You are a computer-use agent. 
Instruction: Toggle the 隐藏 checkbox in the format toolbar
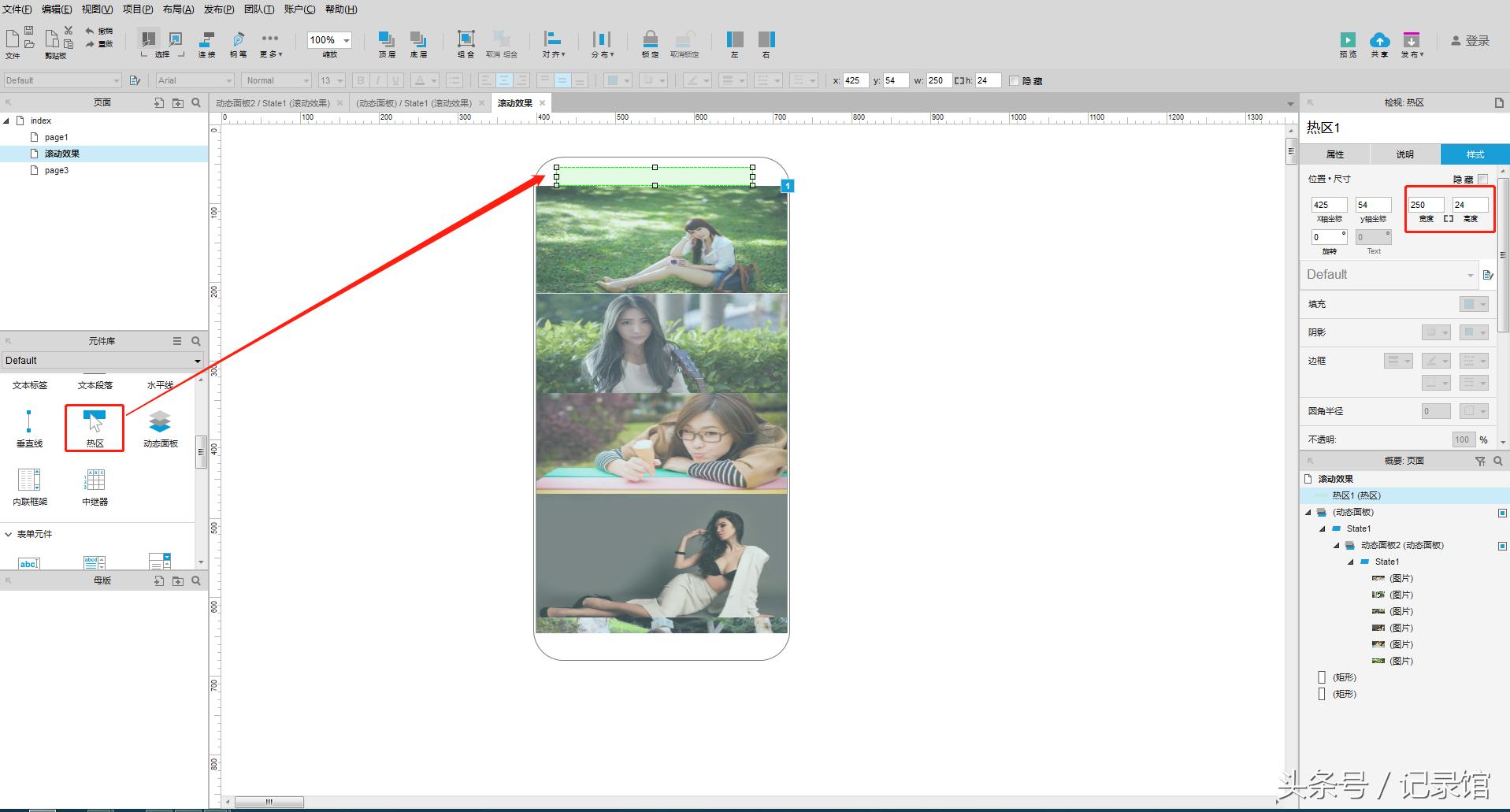pyautogui.click(x=1015, y=81)
